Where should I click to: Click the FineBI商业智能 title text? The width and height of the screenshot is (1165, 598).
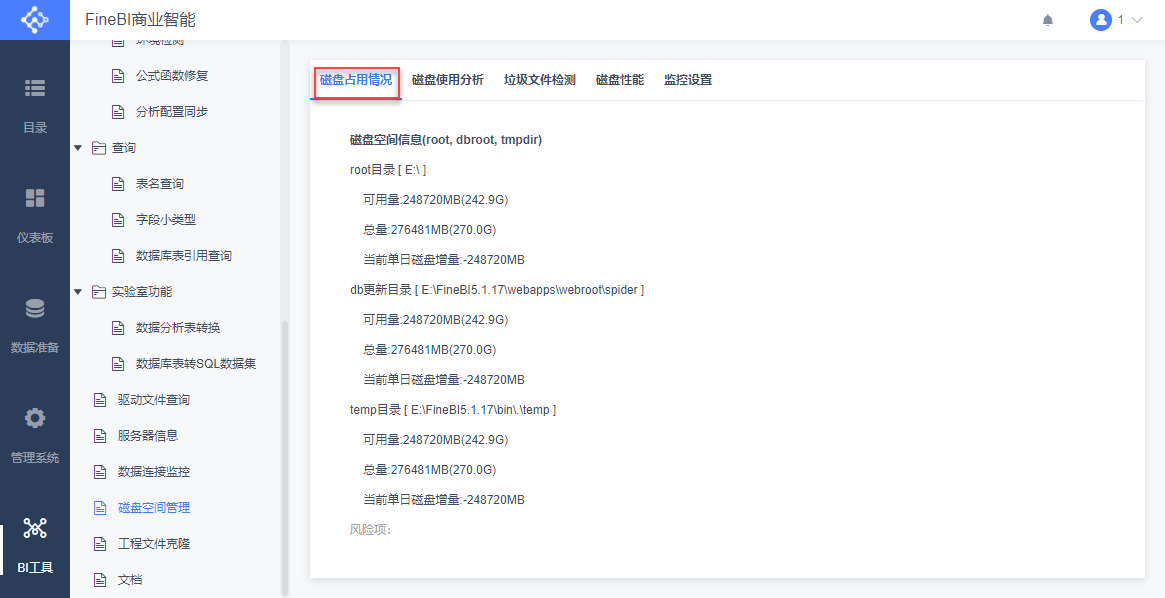point(140,19)
